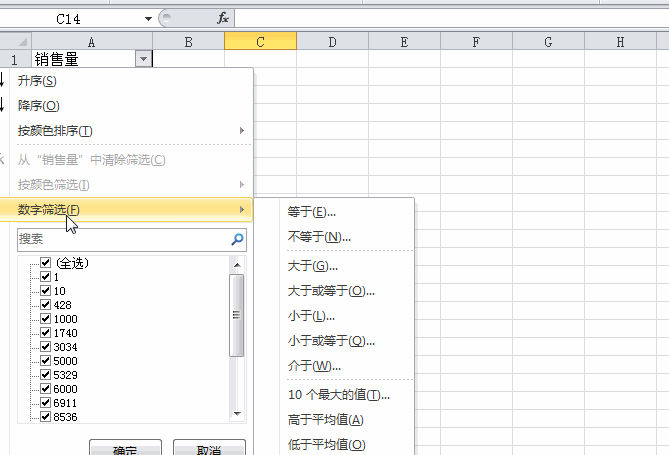Screen dimensions: 669x455
Task: Select column D header
Action: click(332, 42)
